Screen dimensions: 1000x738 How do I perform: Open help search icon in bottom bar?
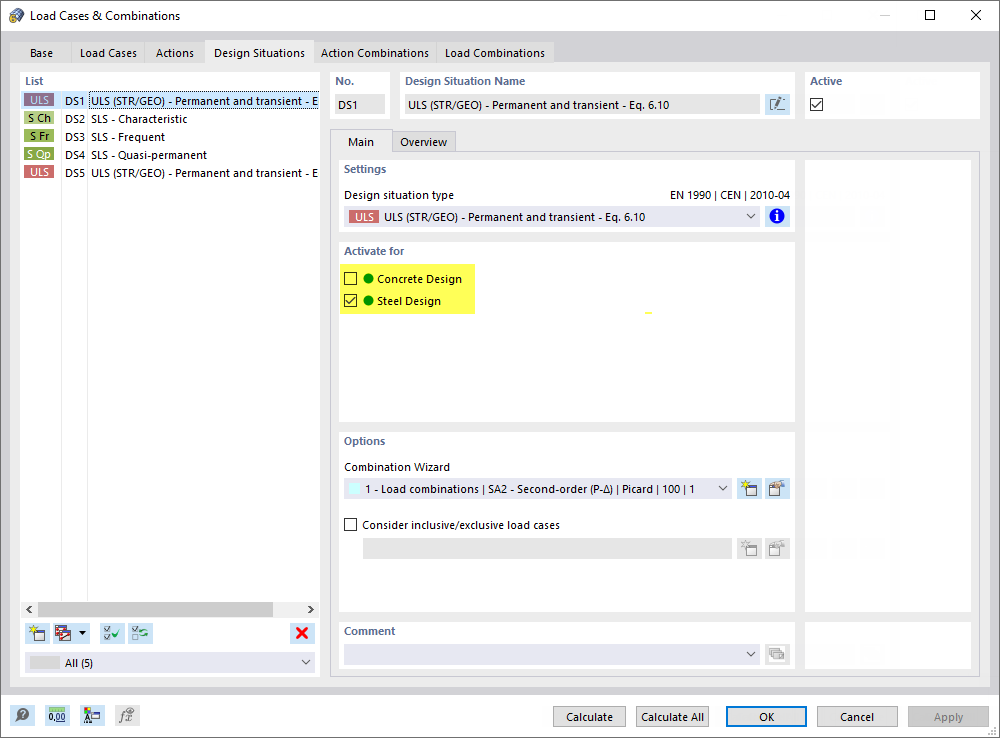click(22, 715)
